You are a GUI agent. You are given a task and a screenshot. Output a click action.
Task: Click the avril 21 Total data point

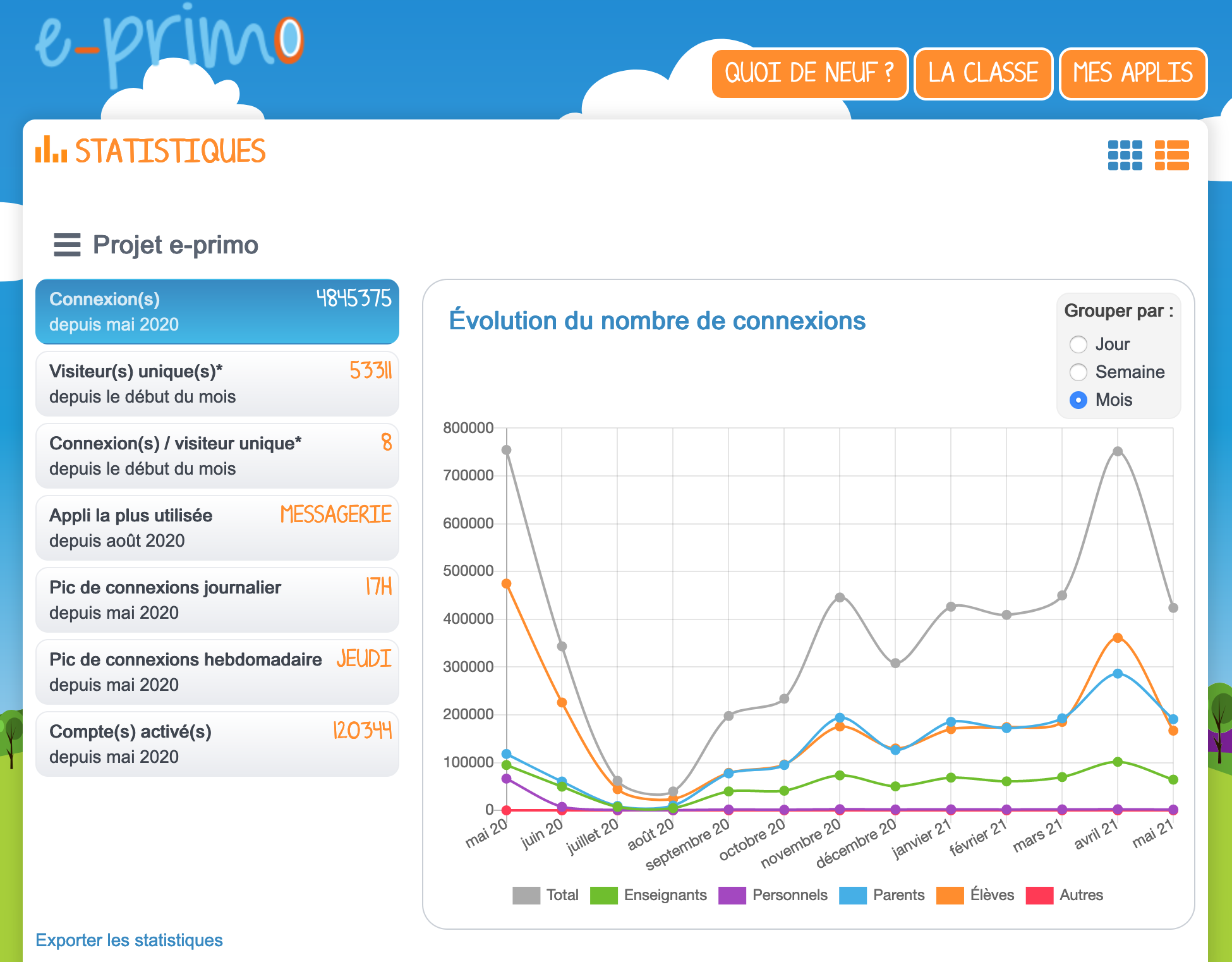pyautogui.click(x=1118, y=451)
